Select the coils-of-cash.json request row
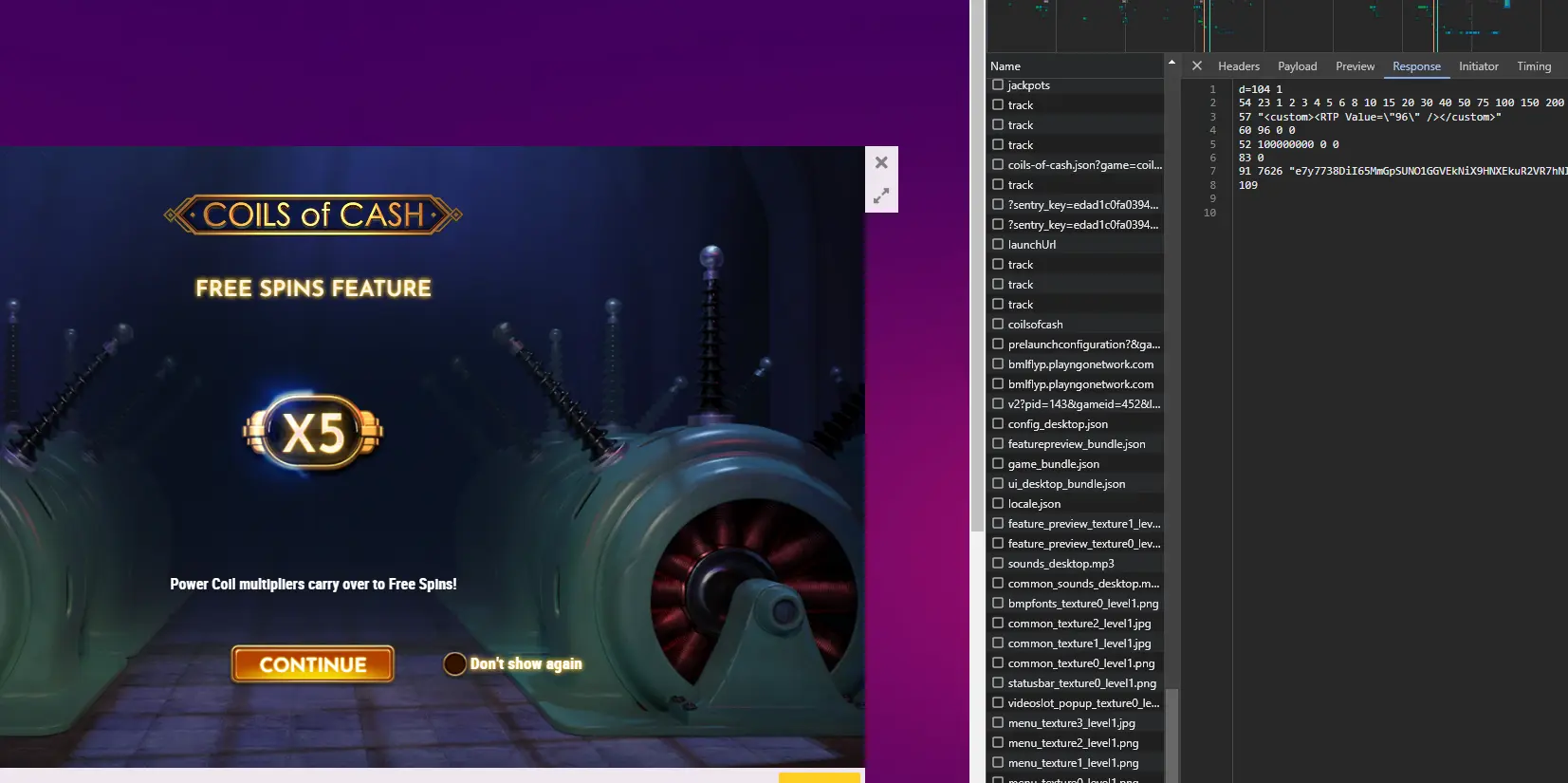Image resolution: width=1568 pixels, height=783 pixels. point(1075,165)
